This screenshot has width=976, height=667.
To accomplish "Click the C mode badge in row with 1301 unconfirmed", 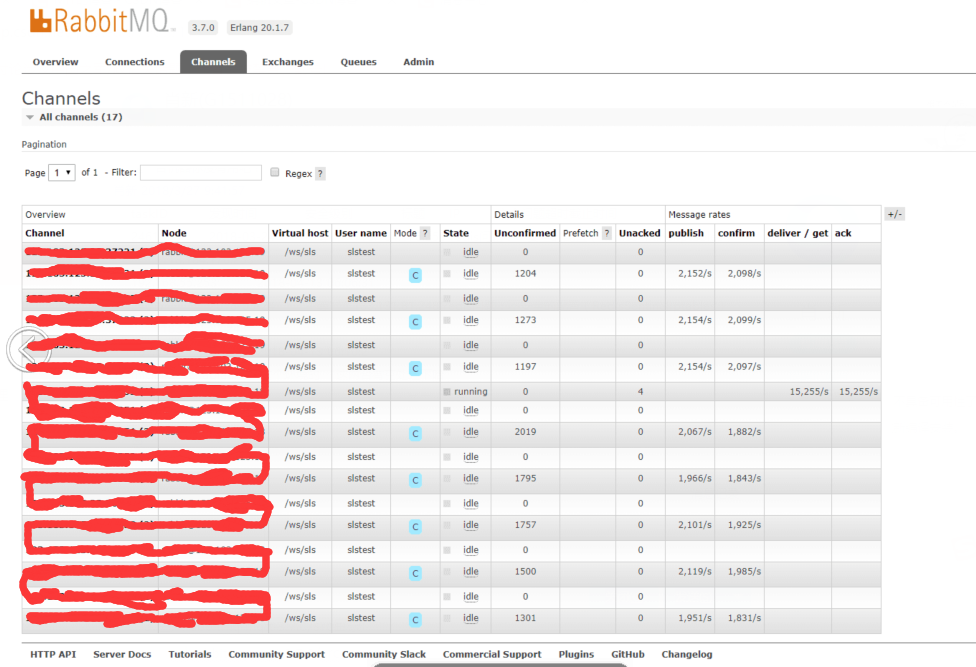I will (415, 620).
